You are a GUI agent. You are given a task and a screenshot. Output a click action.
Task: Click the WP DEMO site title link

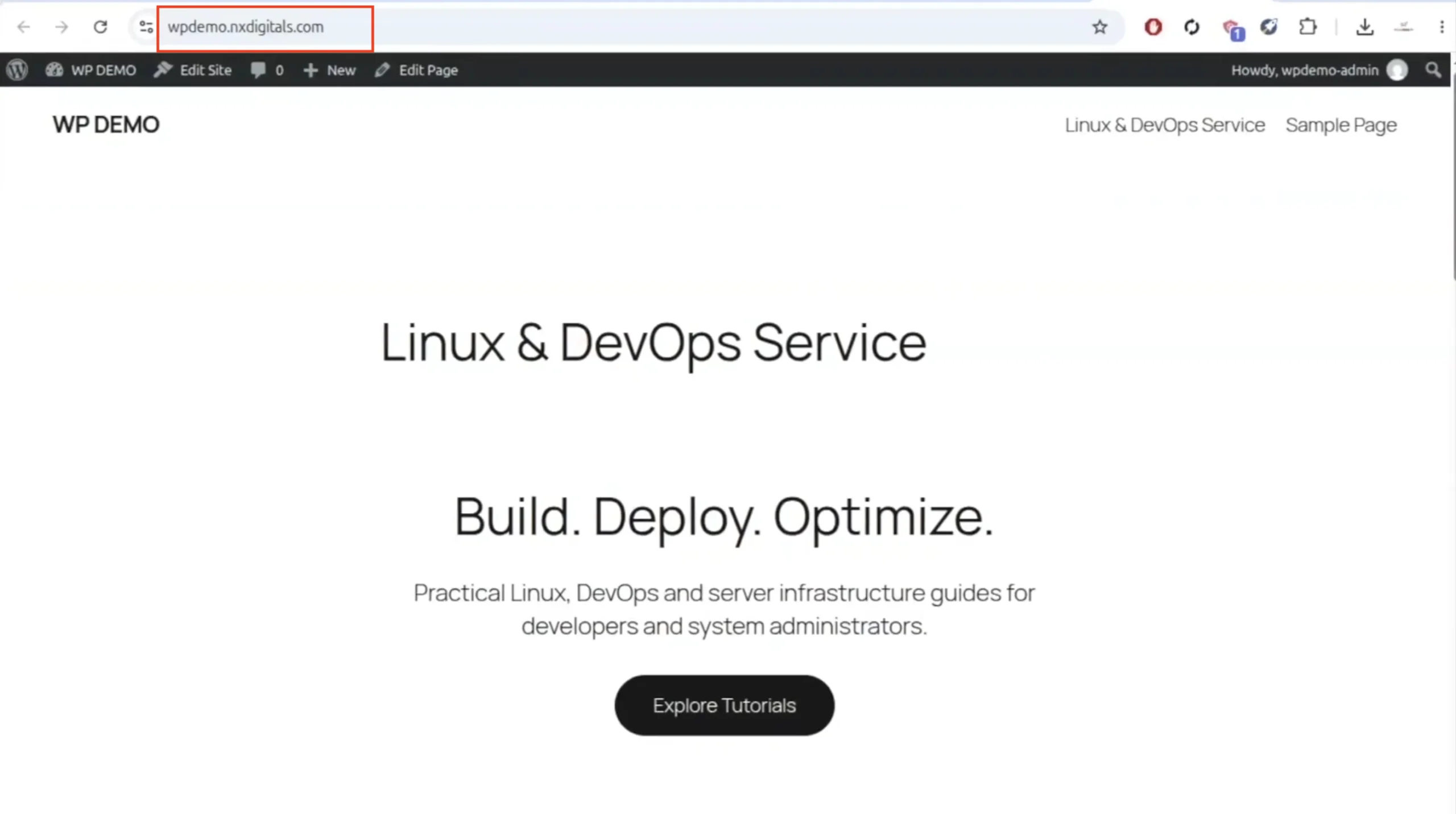[x=106, y=125]
